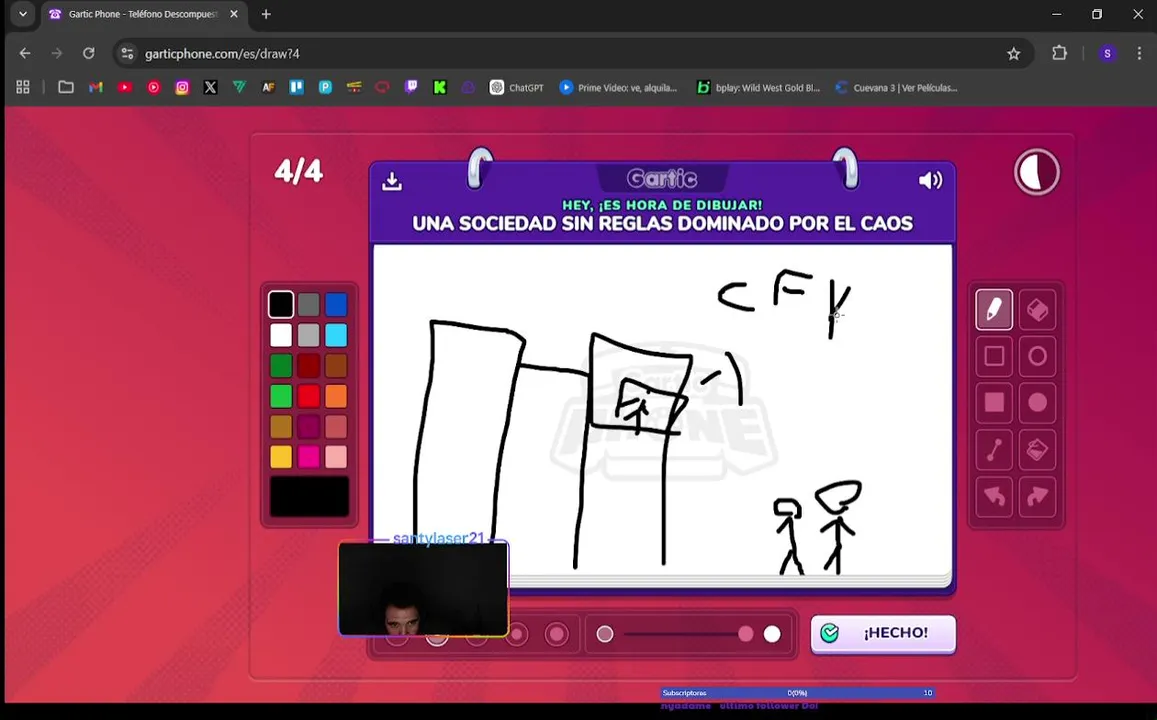View site information icon in address bar
This screenshot has width=1157, height=720.
coord(128,54)
